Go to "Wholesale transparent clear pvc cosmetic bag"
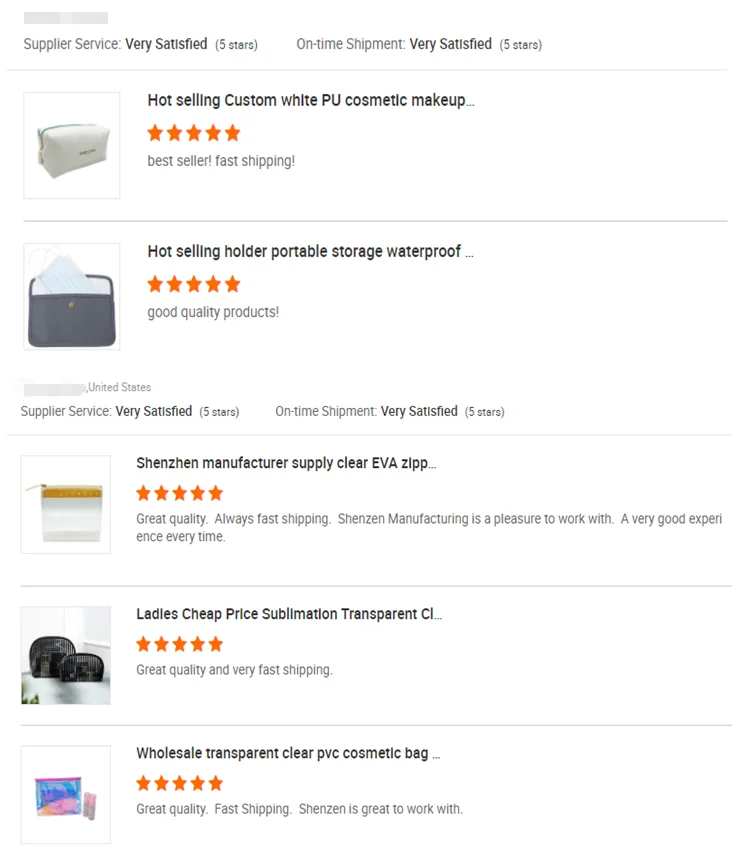The image size is (750, 855). point(288,753)
